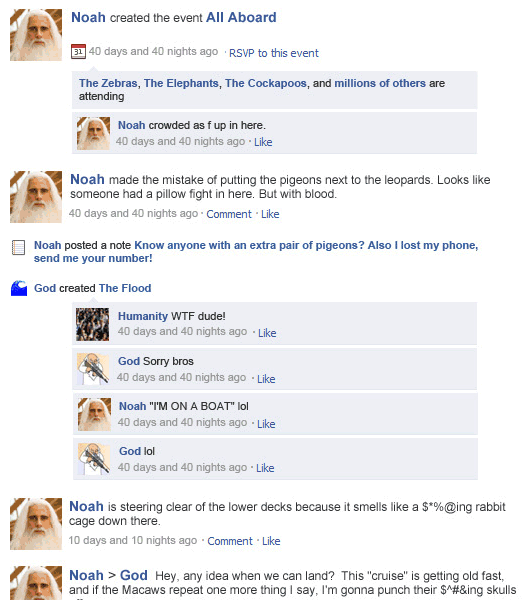This screenshot has width=522, height=600.
Task: Open Noah's avatar on All Aboard post
Action: point(36,35)
